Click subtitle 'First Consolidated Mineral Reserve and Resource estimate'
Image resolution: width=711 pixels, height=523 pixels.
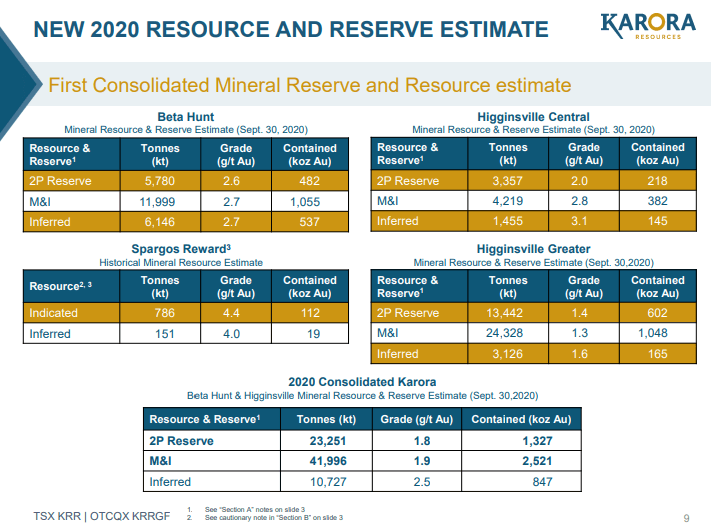[x=310, y=85]
